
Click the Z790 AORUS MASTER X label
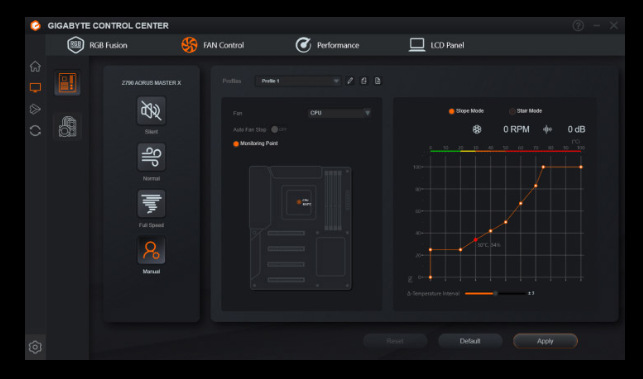151,83
